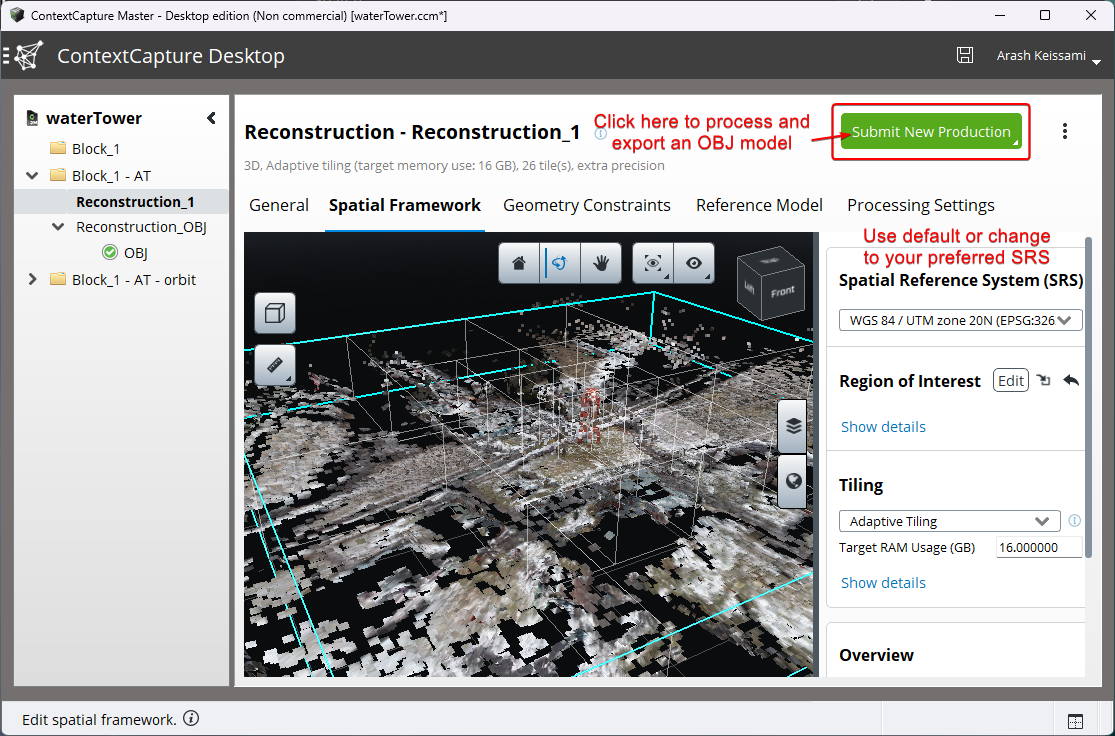Open the Adaptive Tiling mode dropdown
This screenshot has height=736, width=1115.
(949, 521)
